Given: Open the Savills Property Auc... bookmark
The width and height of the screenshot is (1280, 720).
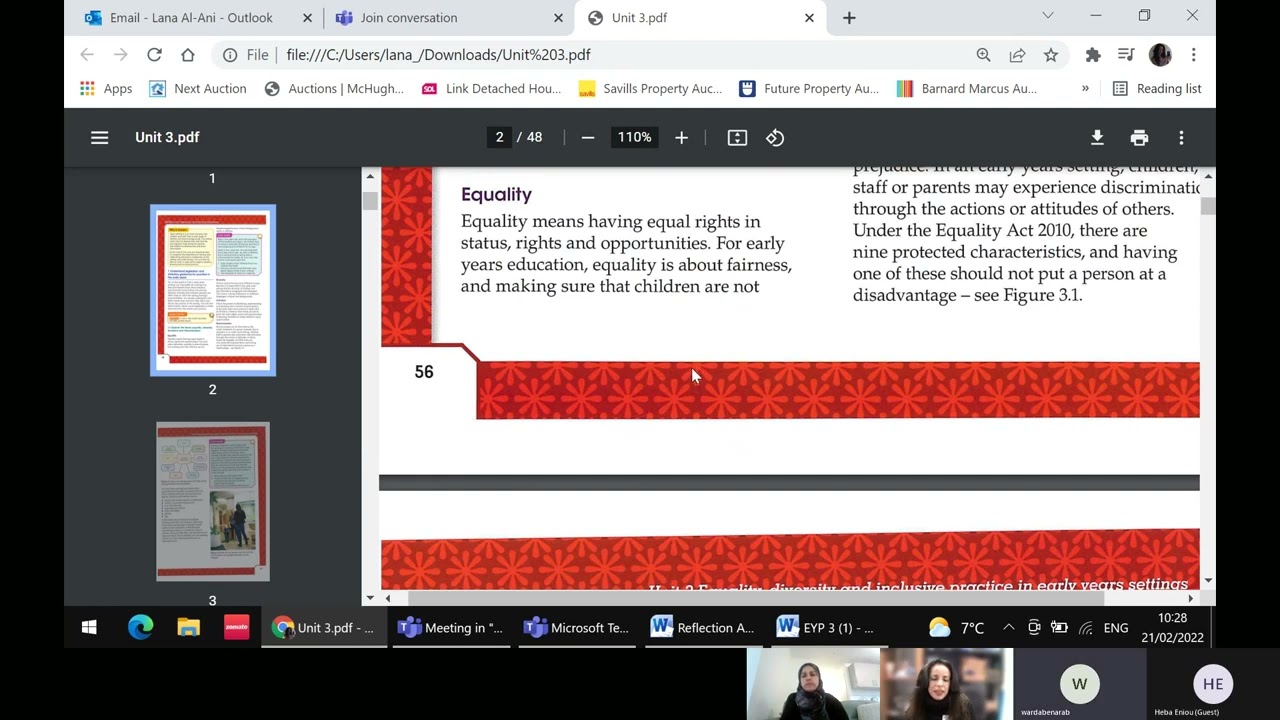Looking at the screenshot, I should (650, 89).
